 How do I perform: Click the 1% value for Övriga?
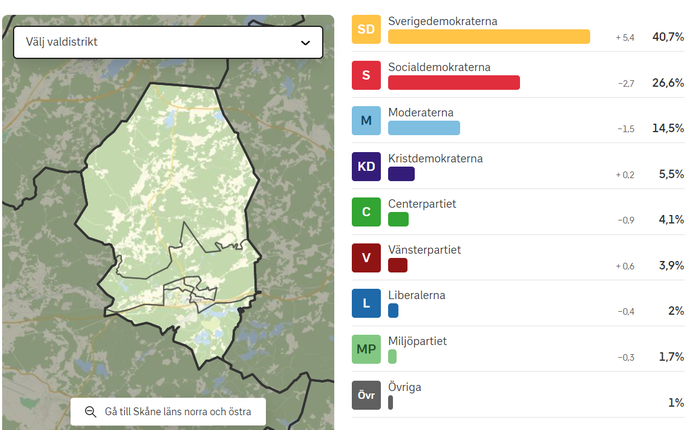pyautogui.click(x=676, y=403)
